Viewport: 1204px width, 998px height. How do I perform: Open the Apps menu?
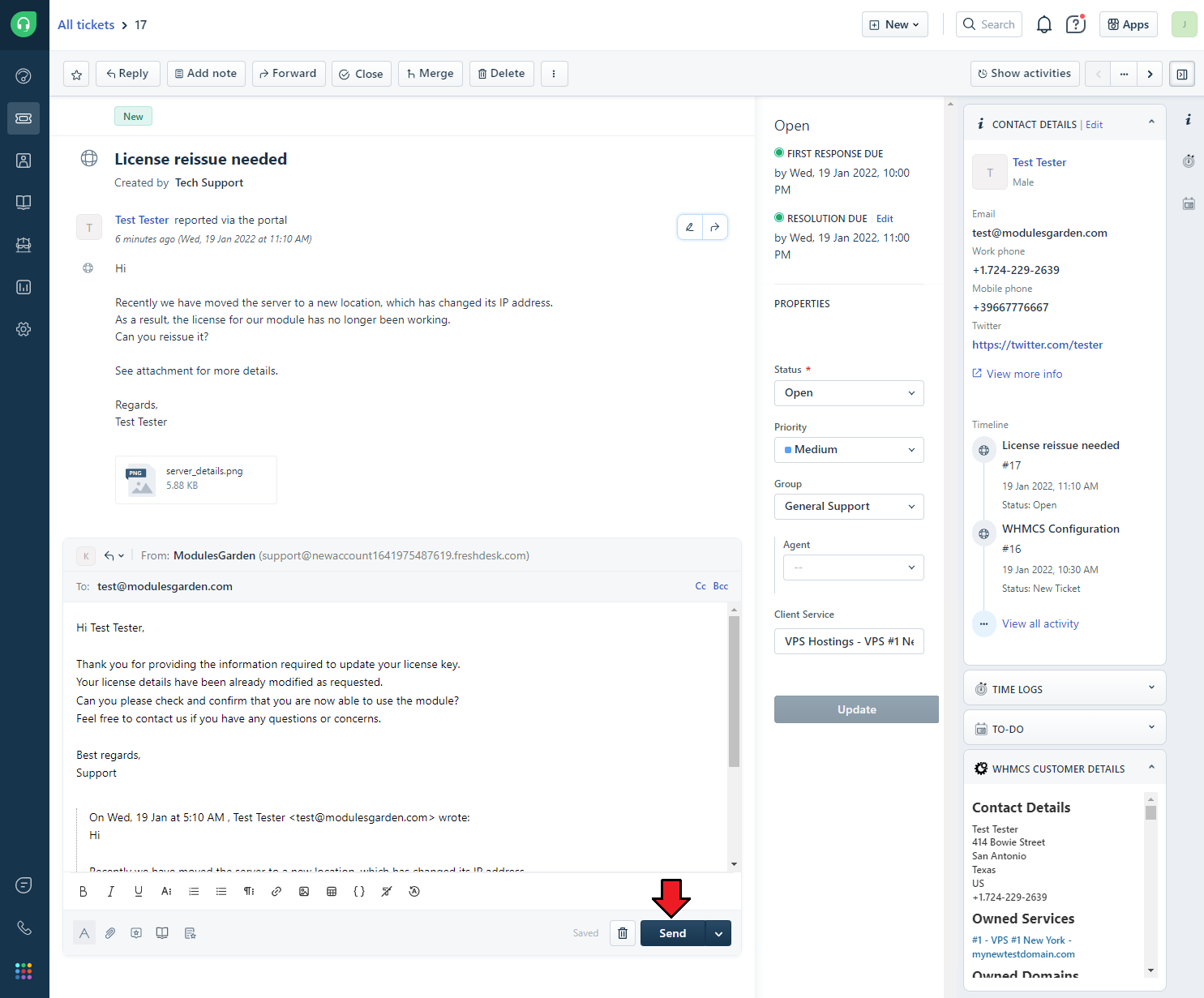point(1129,24)
